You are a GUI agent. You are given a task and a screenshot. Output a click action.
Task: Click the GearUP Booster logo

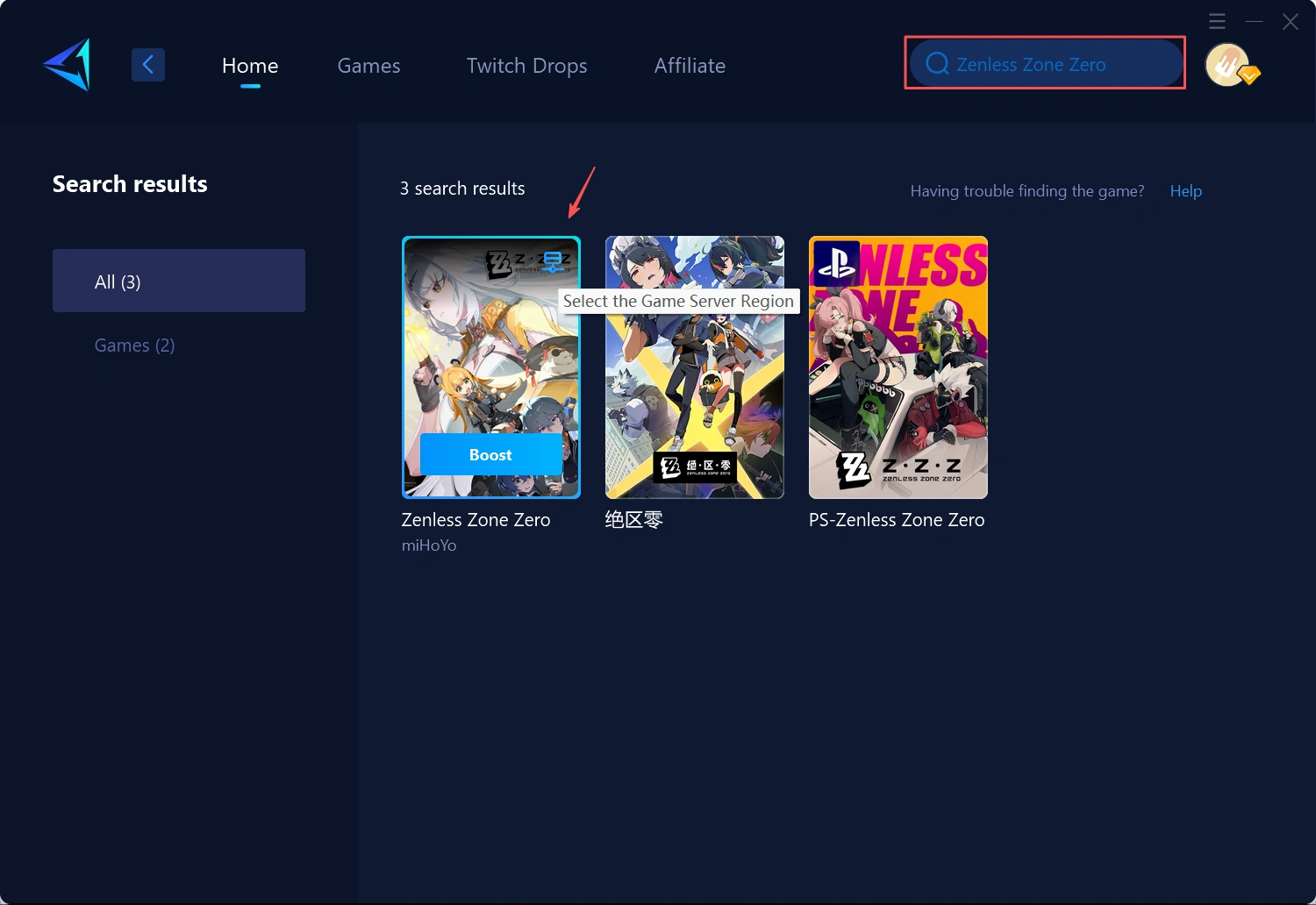tap(68, 64)
